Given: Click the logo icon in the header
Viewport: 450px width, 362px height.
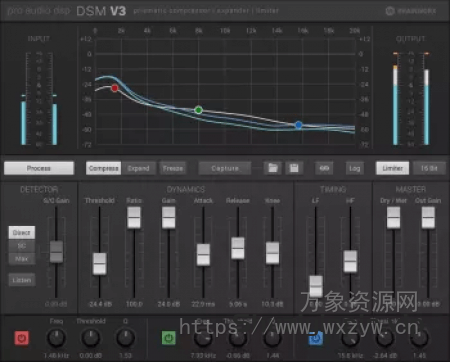Looking at the screenshot, I should [x=390, y=11].
